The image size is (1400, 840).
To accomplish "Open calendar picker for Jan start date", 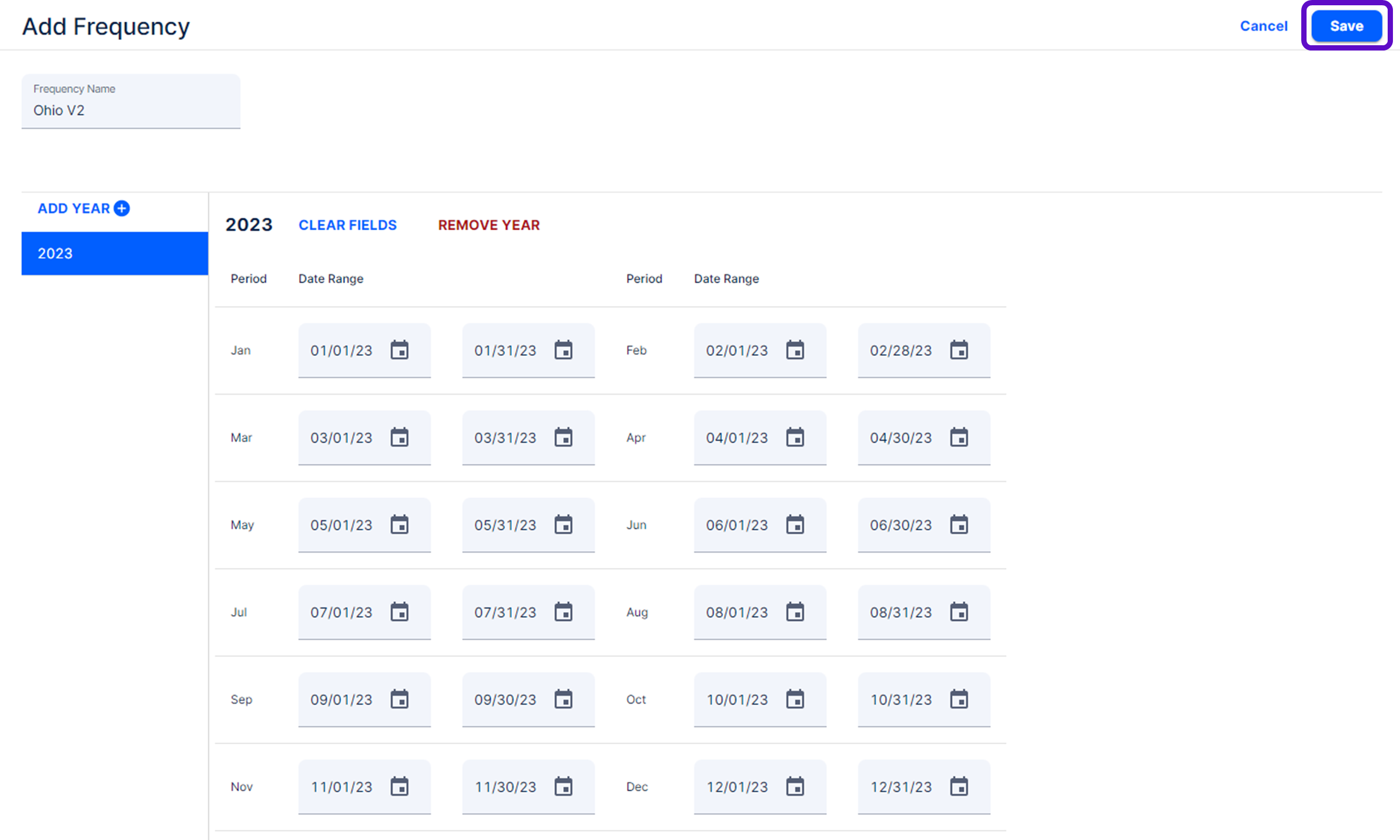I will (x=400, y=350).
